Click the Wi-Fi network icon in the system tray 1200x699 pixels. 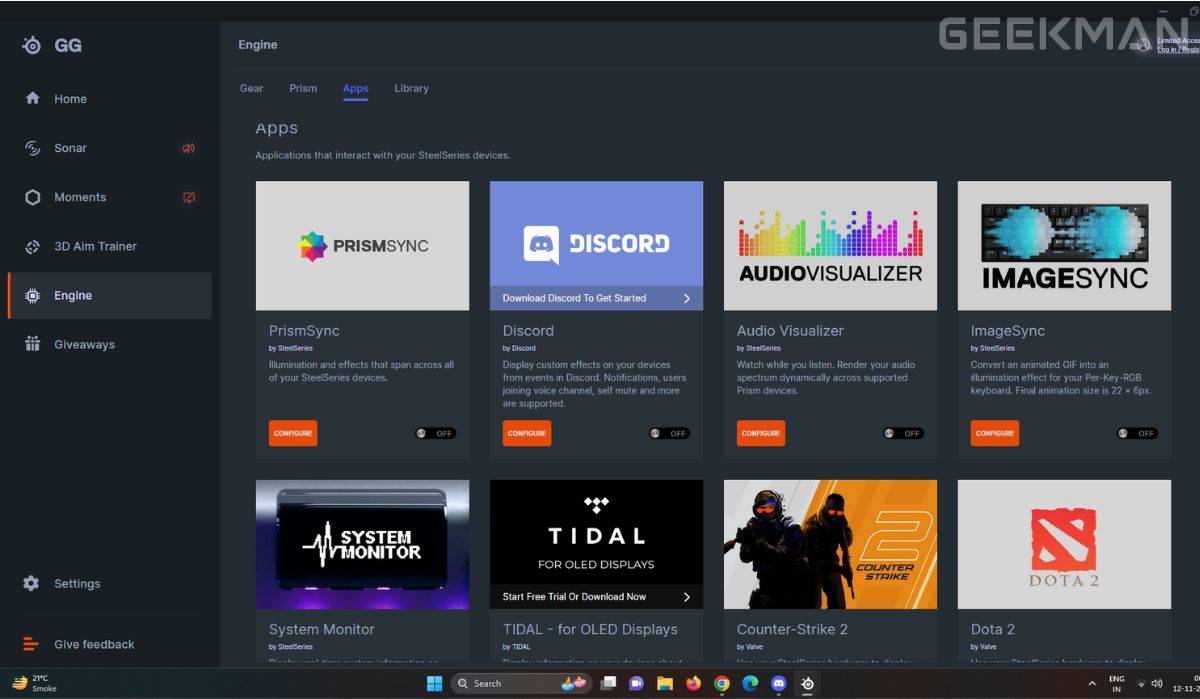pyautogui.click(x=1140, y=684)
